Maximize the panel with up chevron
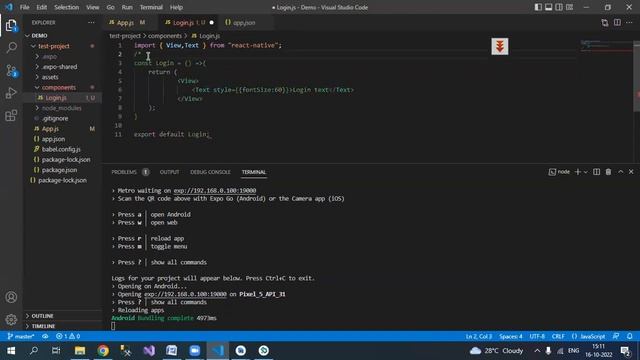640x360 pixels. coord(620,172)
